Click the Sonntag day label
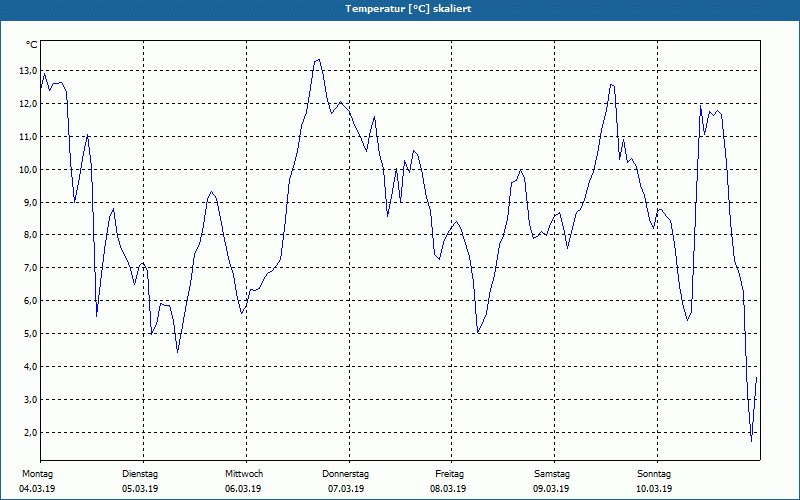The height and width of the screenshot is (500, 800). (x=654, y=474)
